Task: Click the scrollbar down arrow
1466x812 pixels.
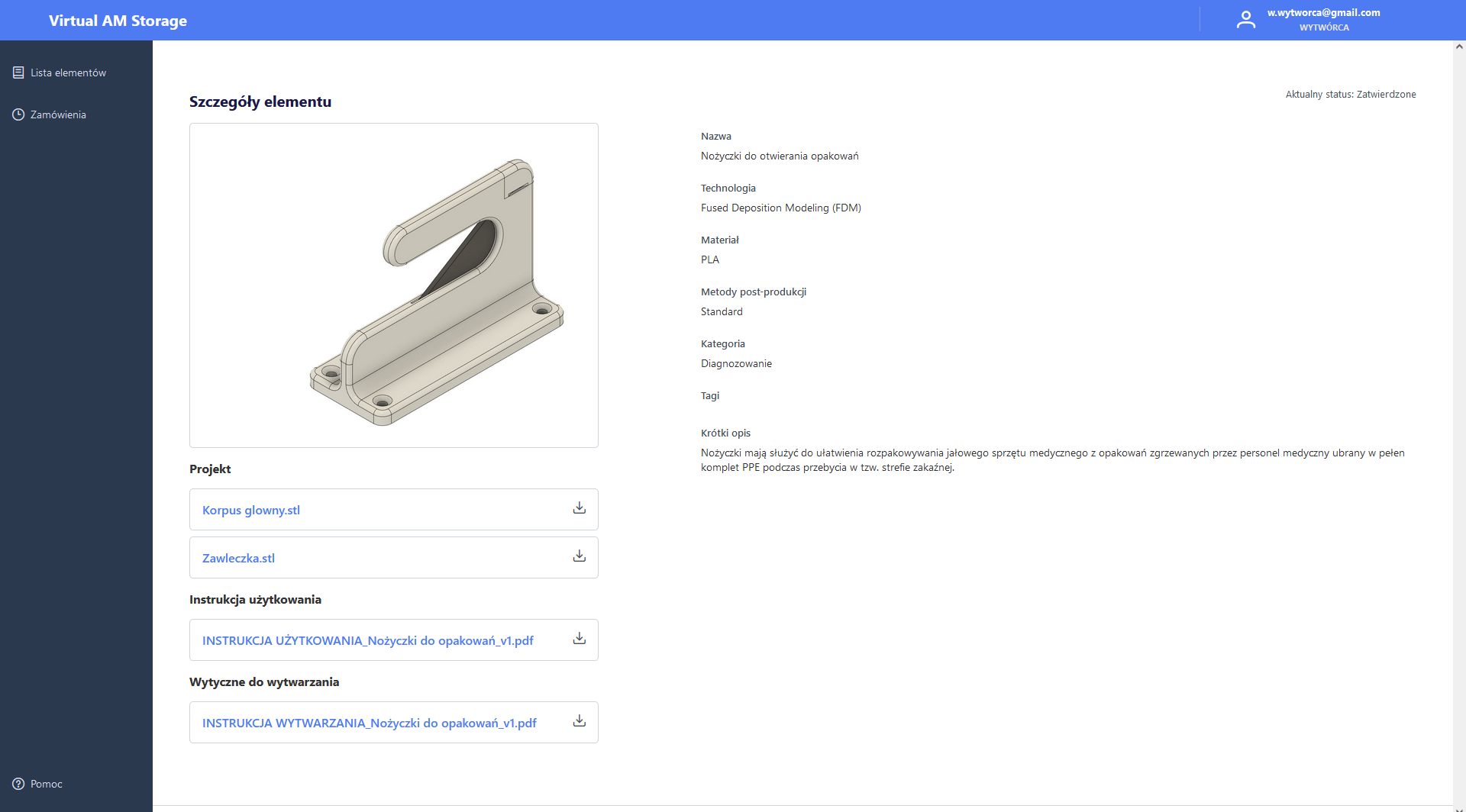Action: click(1458, 806)
